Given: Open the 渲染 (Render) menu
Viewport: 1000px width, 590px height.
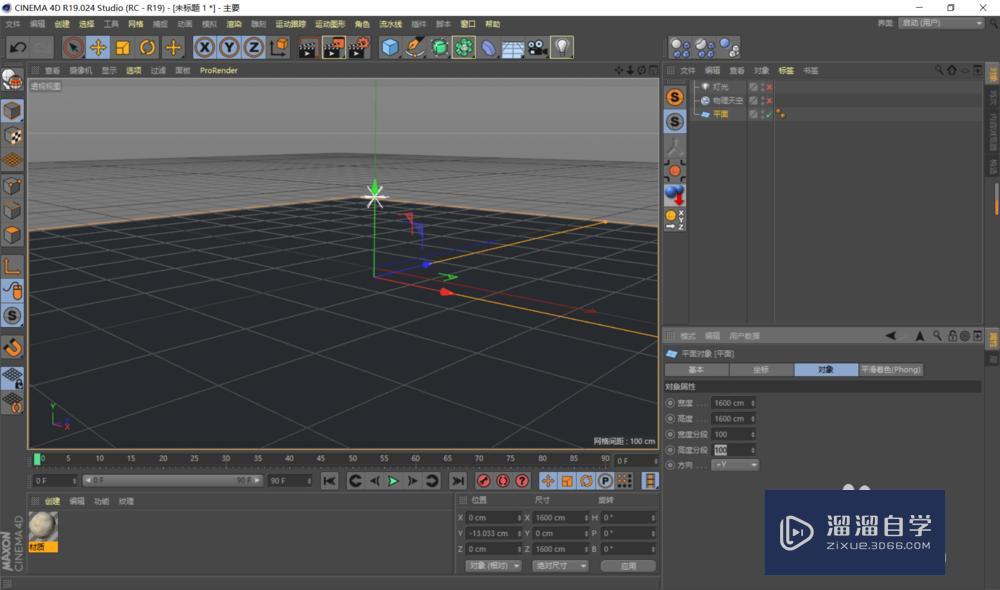Looking at the screenshot, I should (234, 24).
